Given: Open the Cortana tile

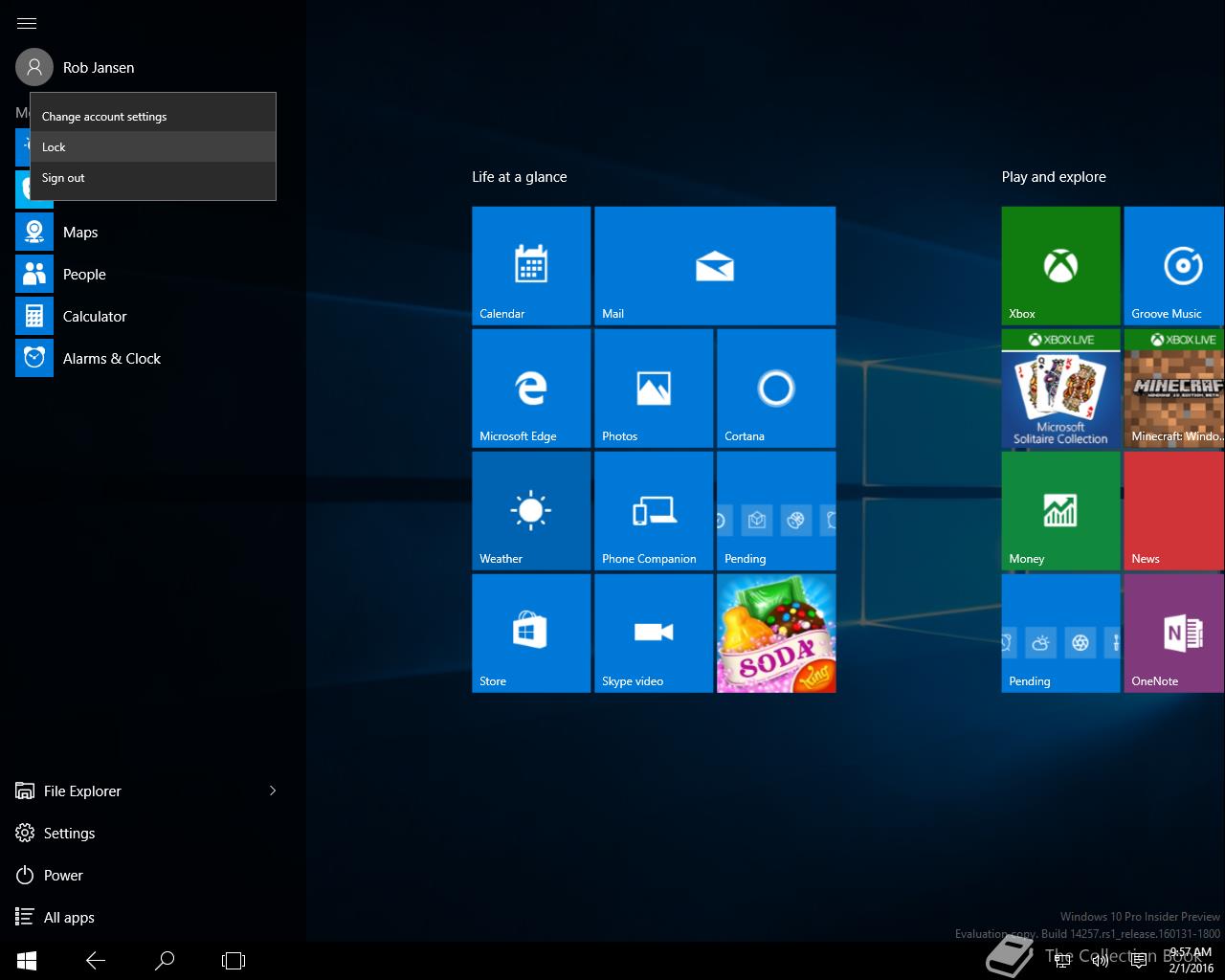Looking at the screenshot, I should tap(776, 389).
